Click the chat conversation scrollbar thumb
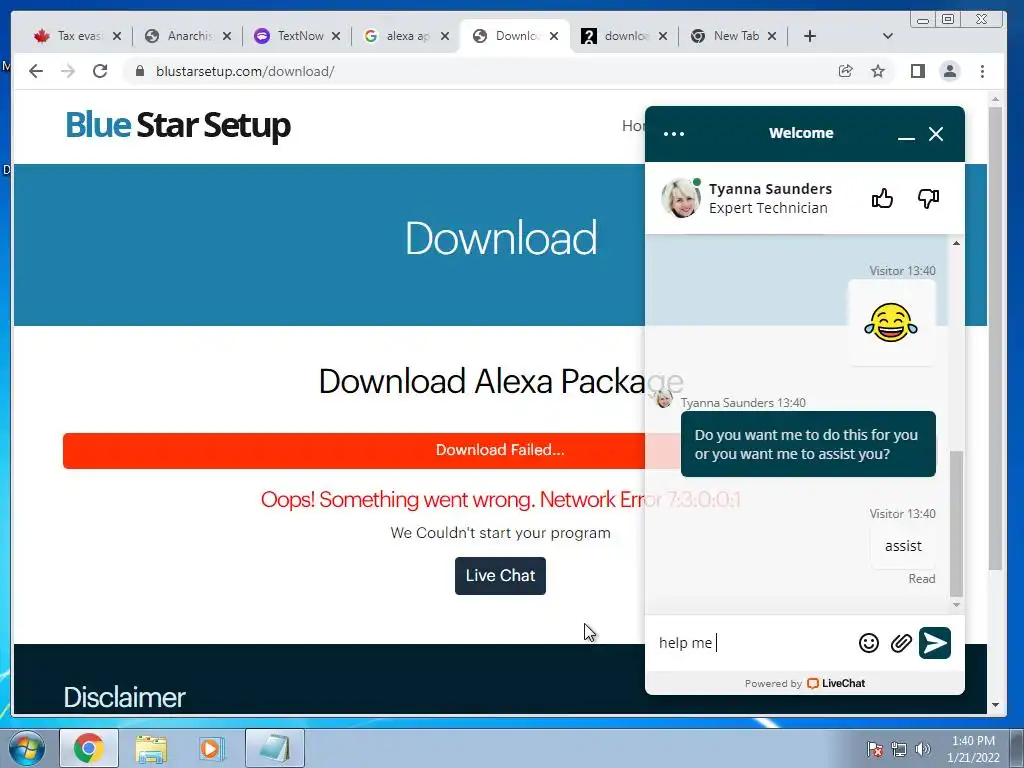 point(956,522)
